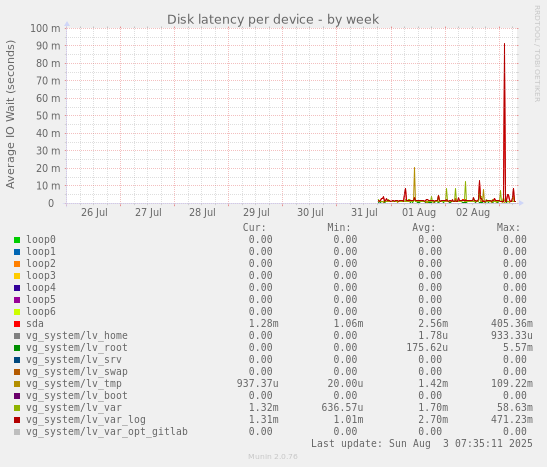Click the lv_tmp olive-gold color swatch
Viewport: 547px width, 467px height.
[x=17, y=384]
